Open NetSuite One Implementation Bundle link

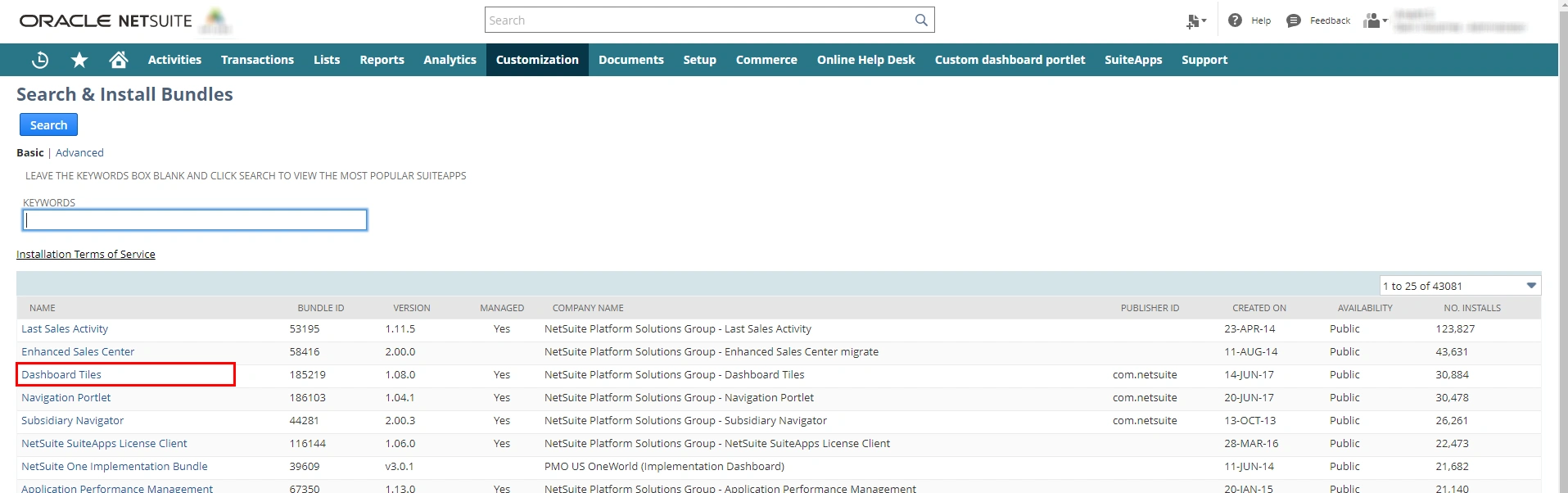[x=115, y=466]
